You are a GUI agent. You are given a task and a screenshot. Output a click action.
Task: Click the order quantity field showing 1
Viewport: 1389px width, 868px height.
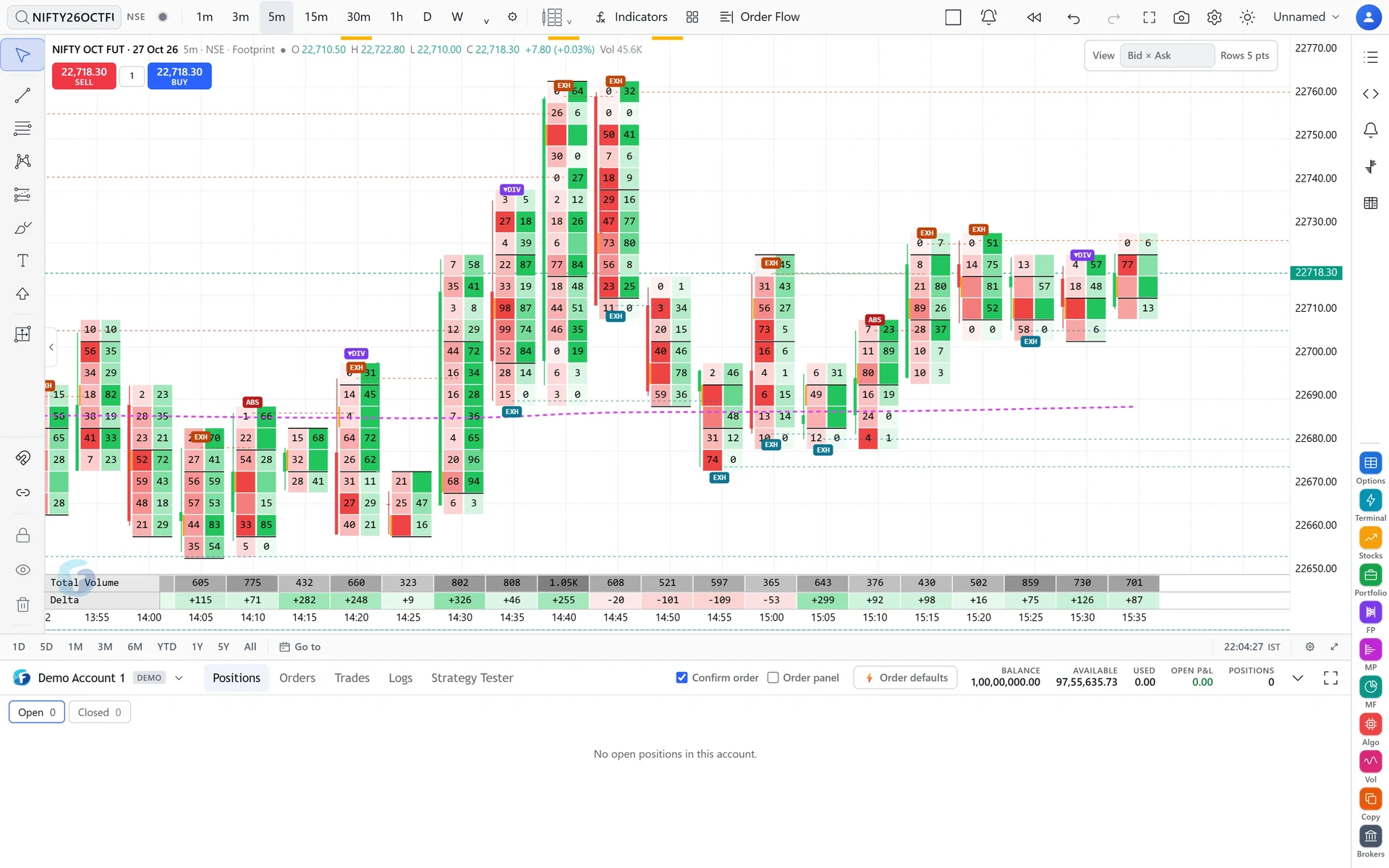click(x=132, y=76)
